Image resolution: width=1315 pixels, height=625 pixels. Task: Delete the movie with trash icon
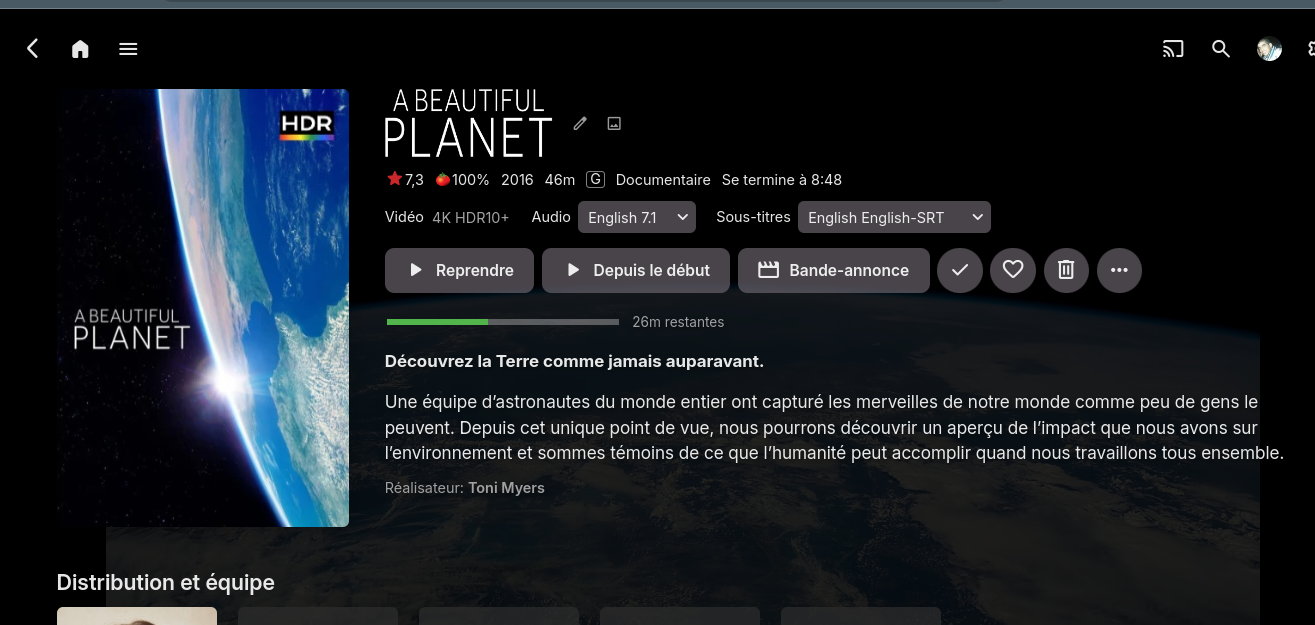(x=1066, y=270)
